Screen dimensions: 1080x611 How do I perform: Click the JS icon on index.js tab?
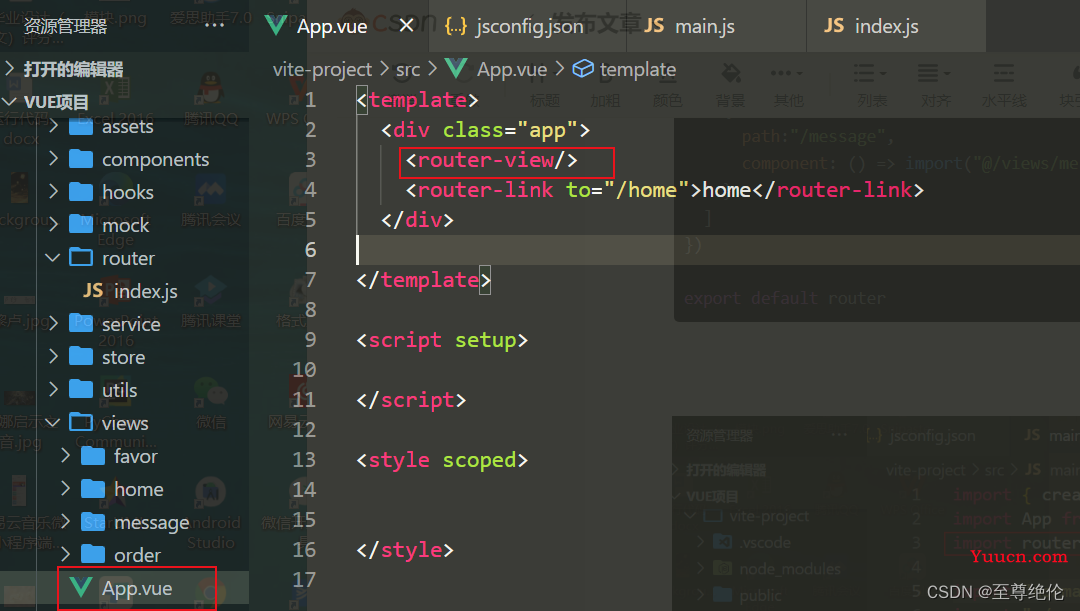coord(834,25)
